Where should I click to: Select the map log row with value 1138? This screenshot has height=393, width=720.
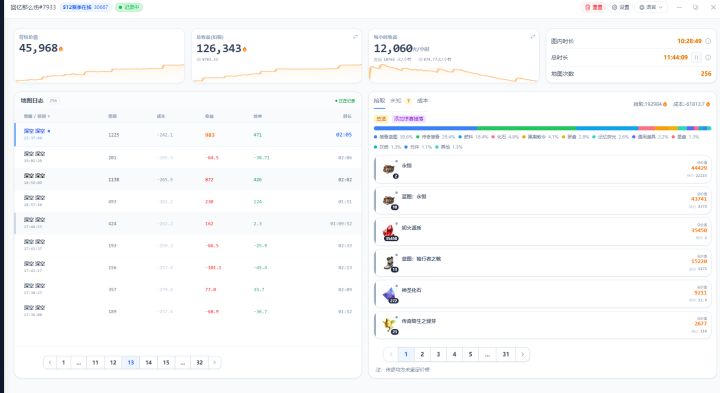pos(188,179)
